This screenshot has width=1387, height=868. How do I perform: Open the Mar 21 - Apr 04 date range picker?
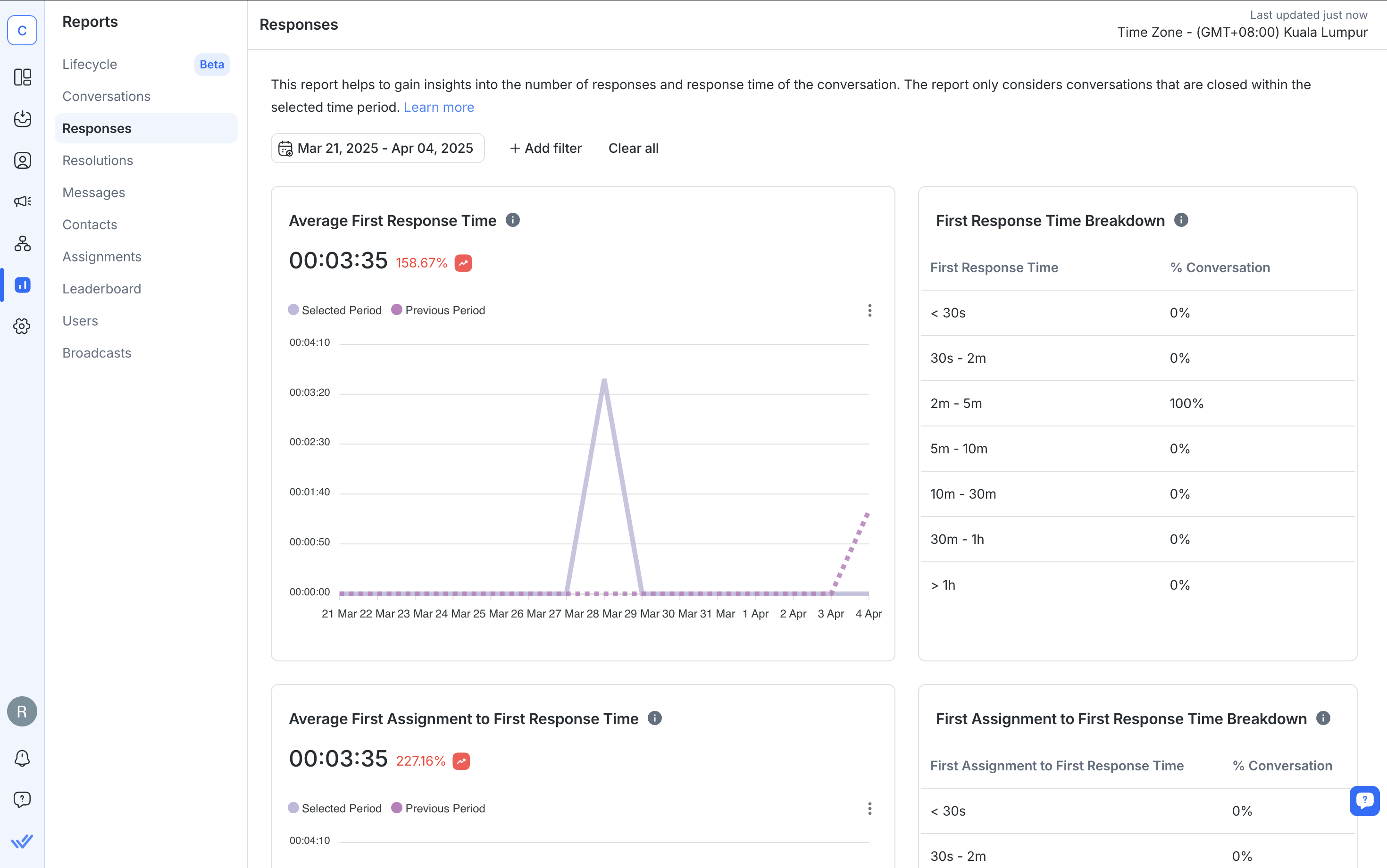[x=378, y=148]
